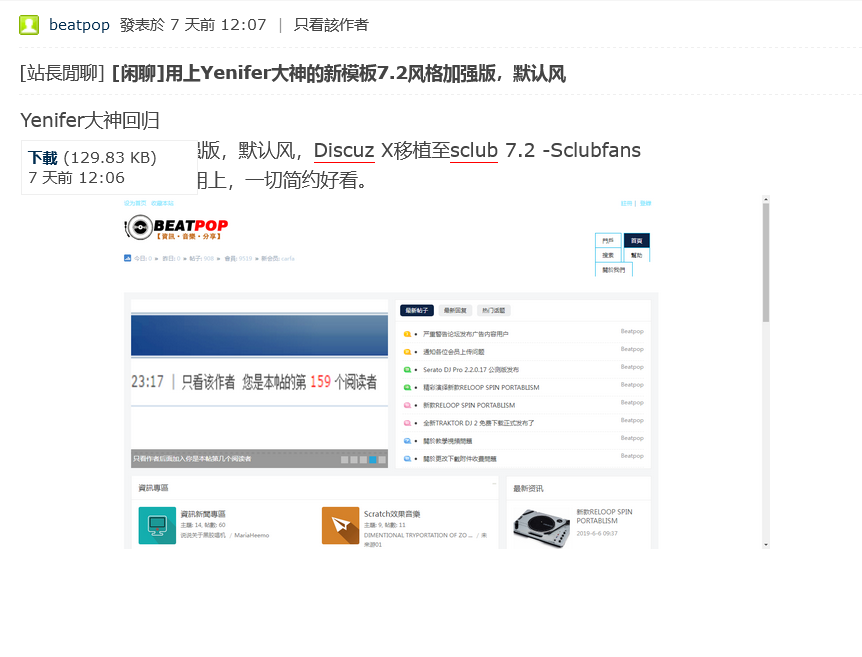This screenshot has height=657, width=862.
Task: Collapse the 資訊專區 section using its corner toggle
Action: pos(494,484)
